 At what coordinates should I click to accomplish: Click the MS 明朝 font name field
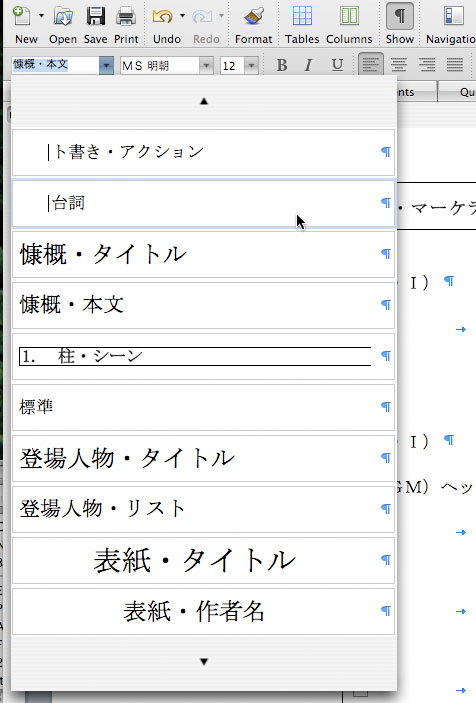pos(160,65)
